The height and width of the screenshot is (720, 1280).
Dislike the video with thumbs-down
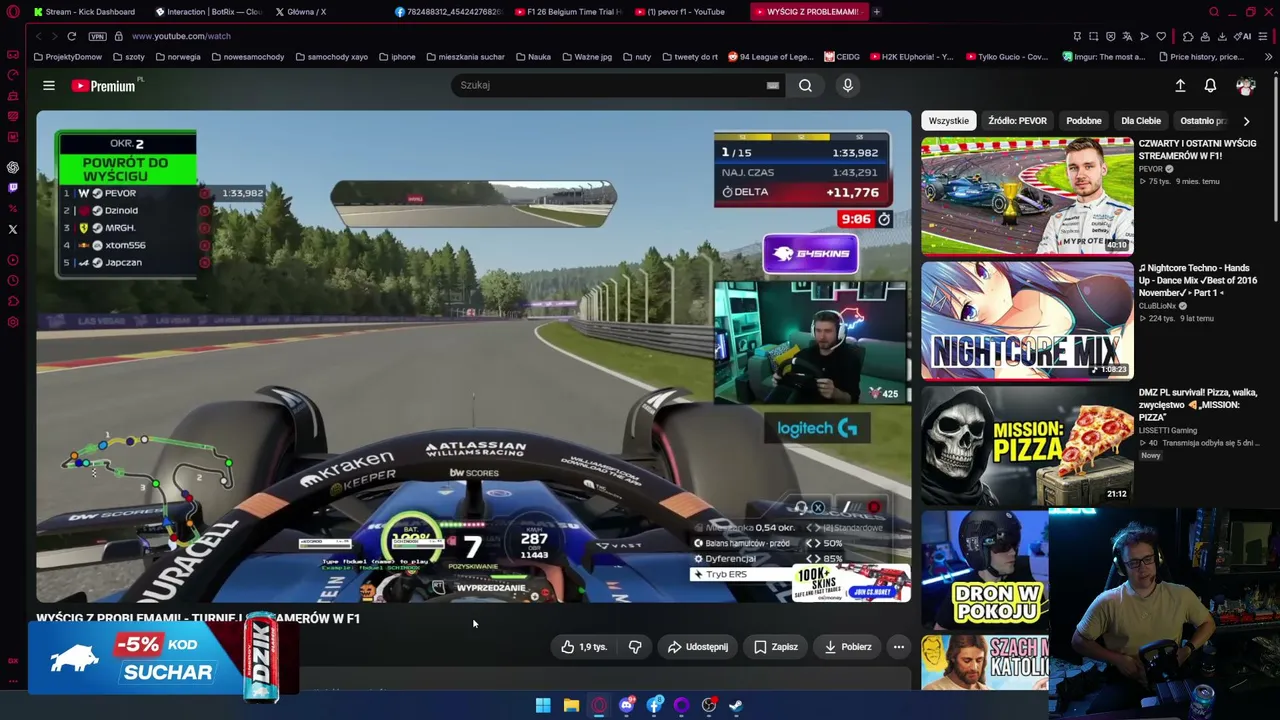pyautogui.click(x=635, y=647)
